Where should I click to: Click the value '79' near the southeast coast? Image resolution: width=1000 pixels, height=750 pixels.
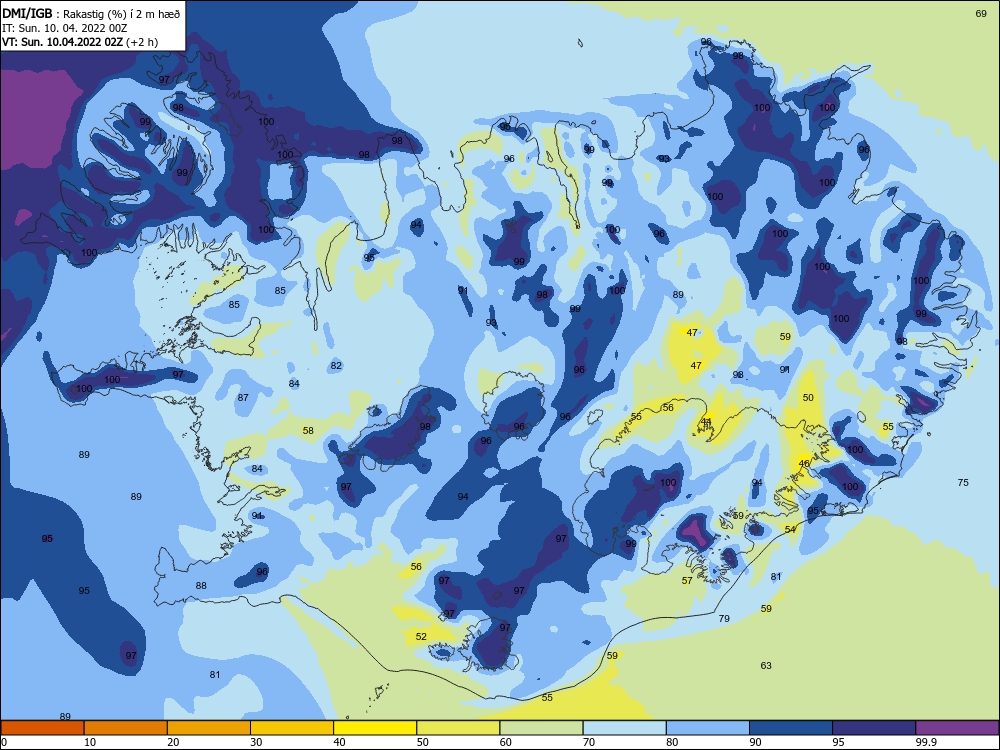[724, 618]
